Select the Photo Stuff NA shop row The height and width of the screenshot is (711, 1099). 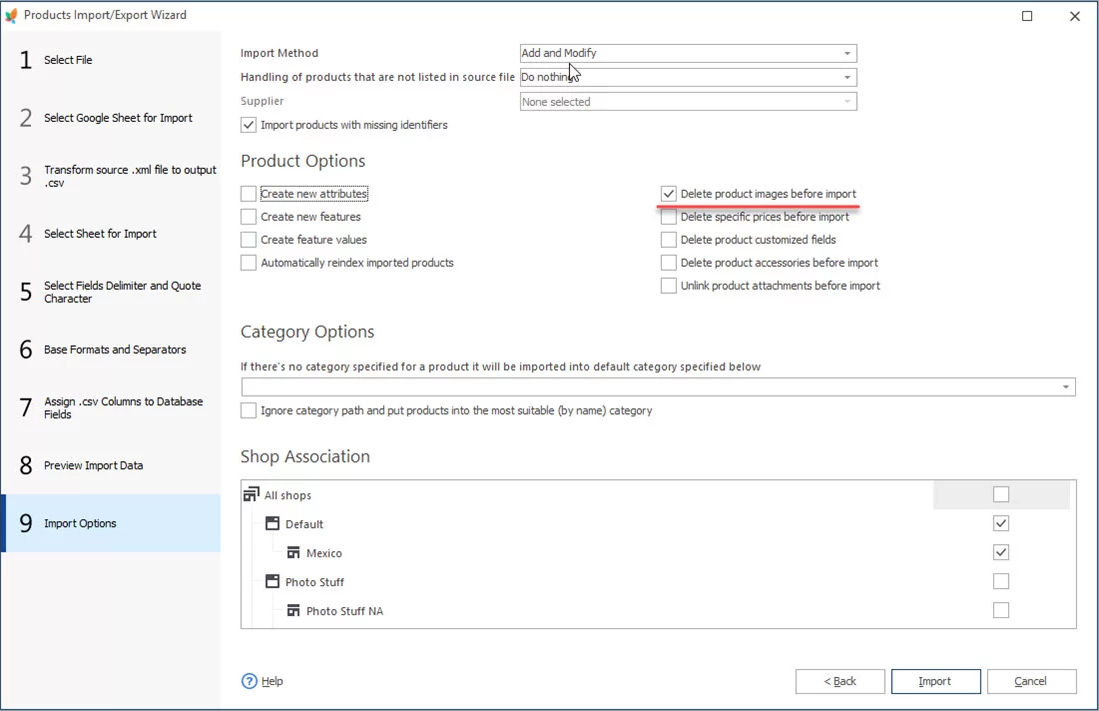[344, 611]
